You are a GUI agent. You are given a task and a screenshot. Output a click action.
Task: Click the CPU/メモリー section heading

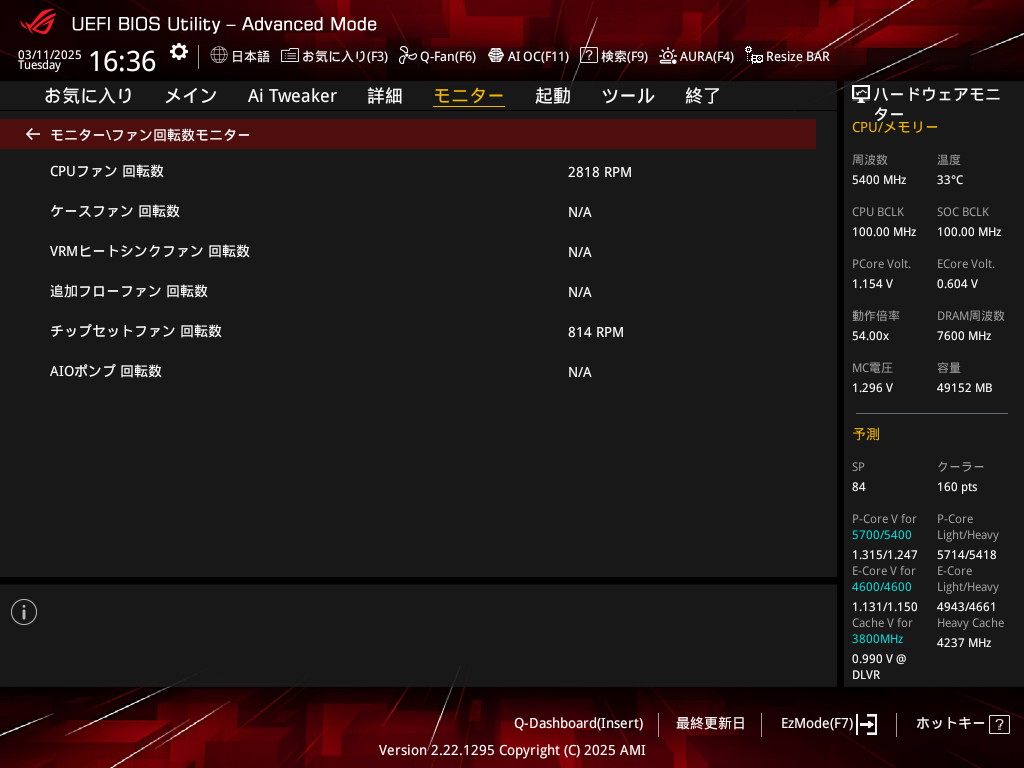pyautogui.click(x=895, y=127)
